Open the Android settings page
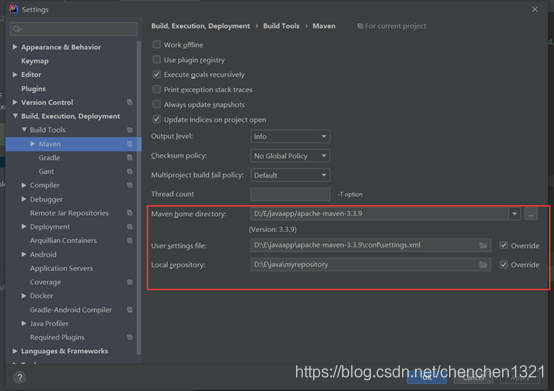The height and width of the screenshot is (391, 554). (43, 254)
